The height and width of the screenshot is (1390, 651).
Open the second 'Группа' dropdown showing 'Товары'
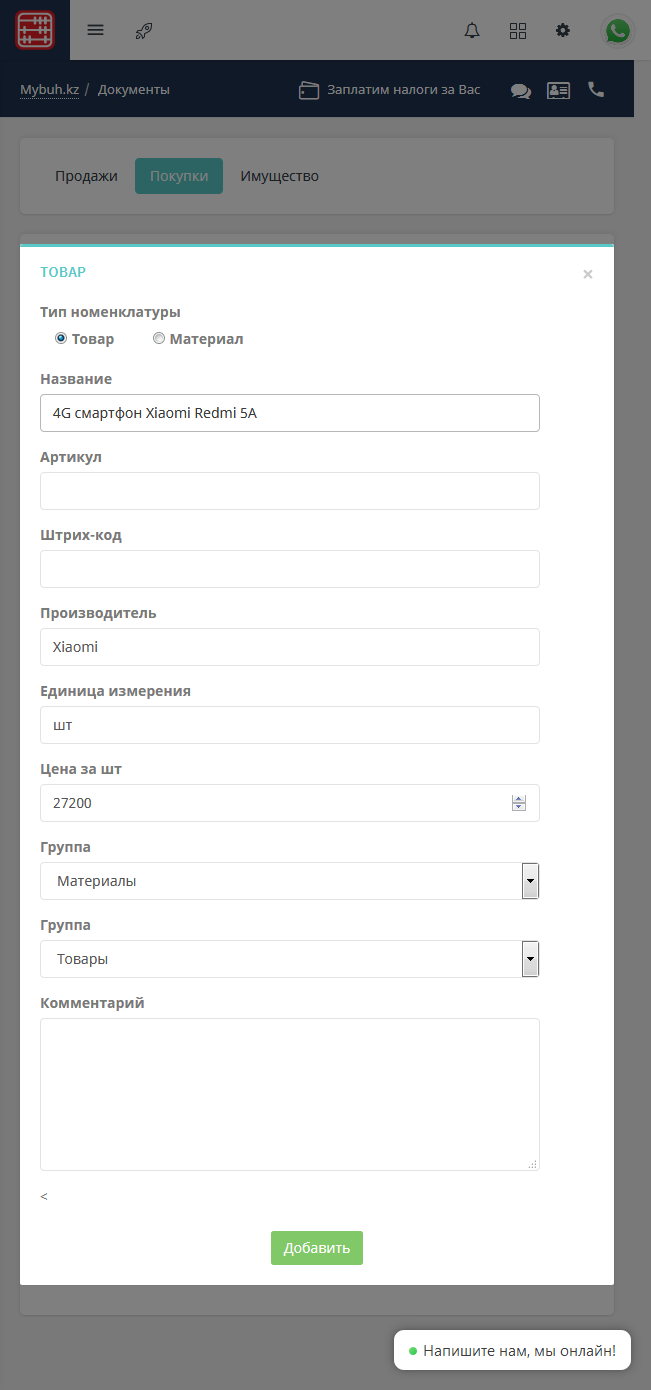(x=529, y=959)
